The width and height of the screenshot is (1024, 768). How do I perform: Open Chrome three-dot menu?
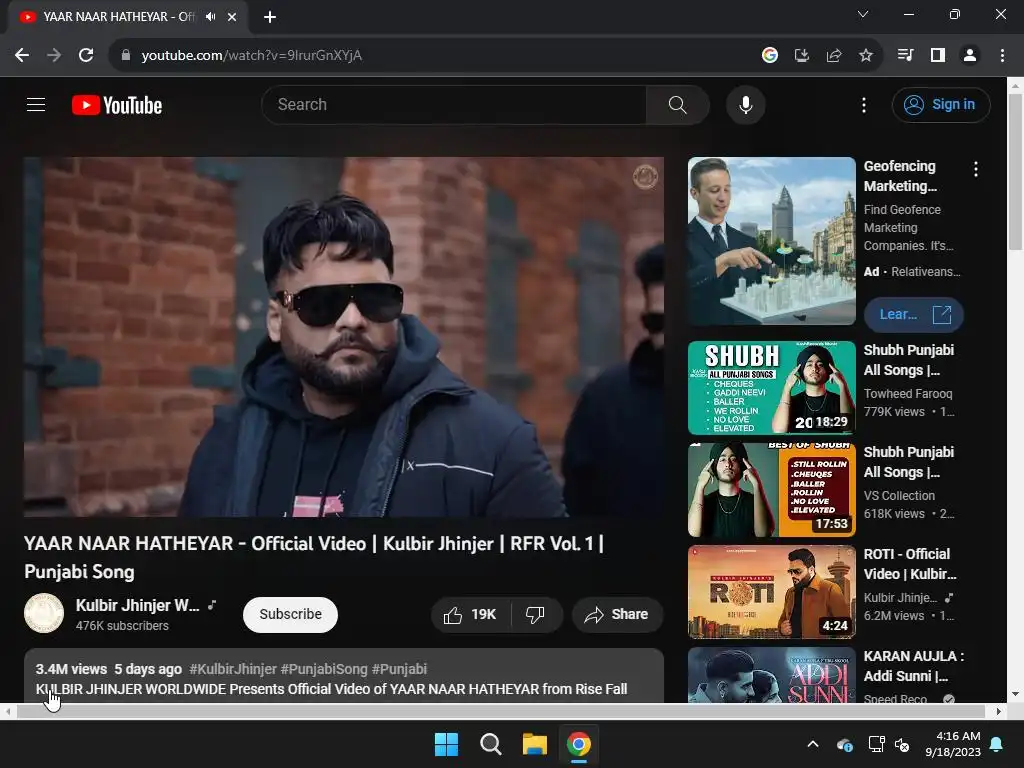point(1002,55)
